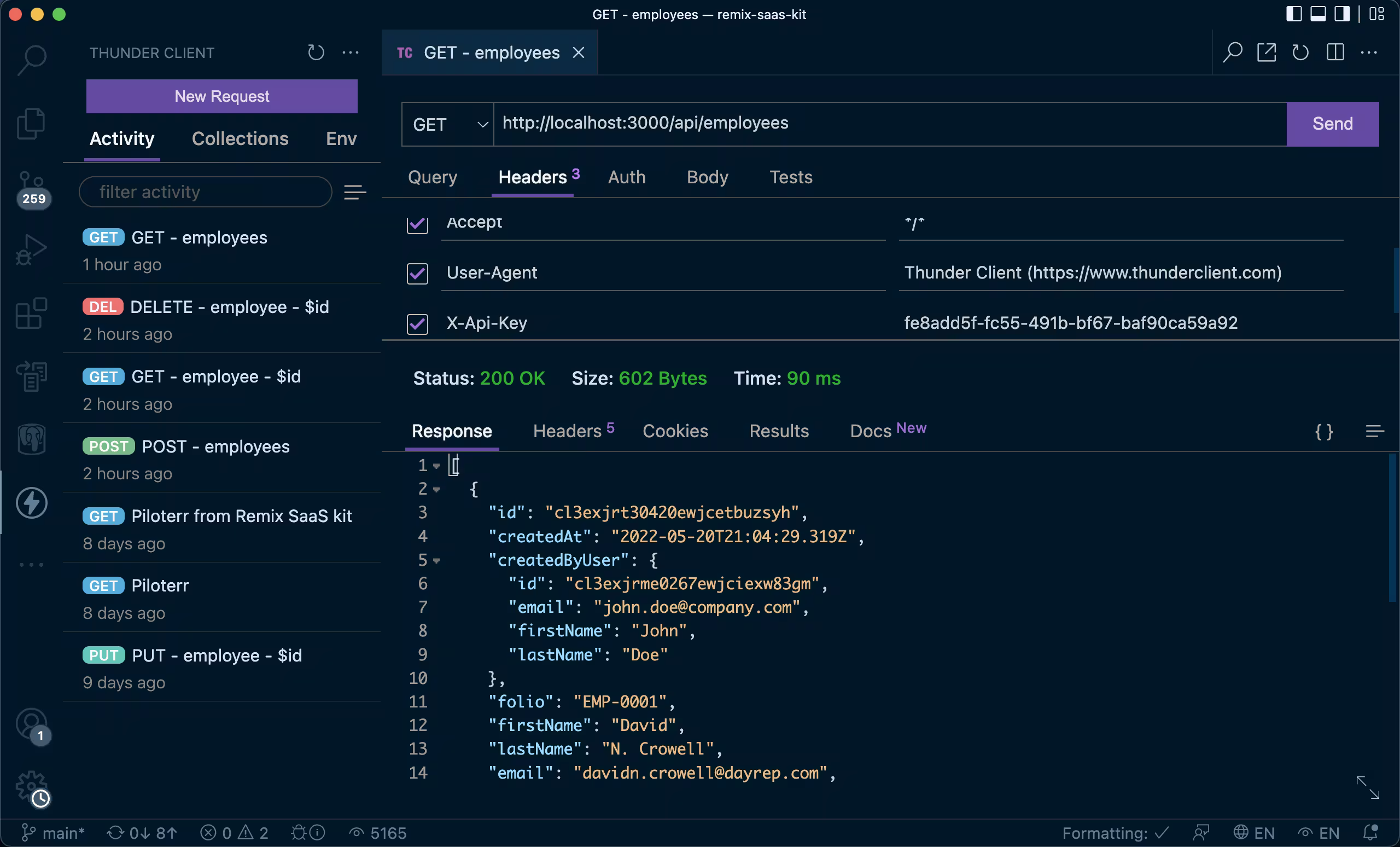The width and height of the screenshot is (1400, 847).
Task: Open the activity filter menu icon
Action: pyautogui.click(x=355, y=193)
